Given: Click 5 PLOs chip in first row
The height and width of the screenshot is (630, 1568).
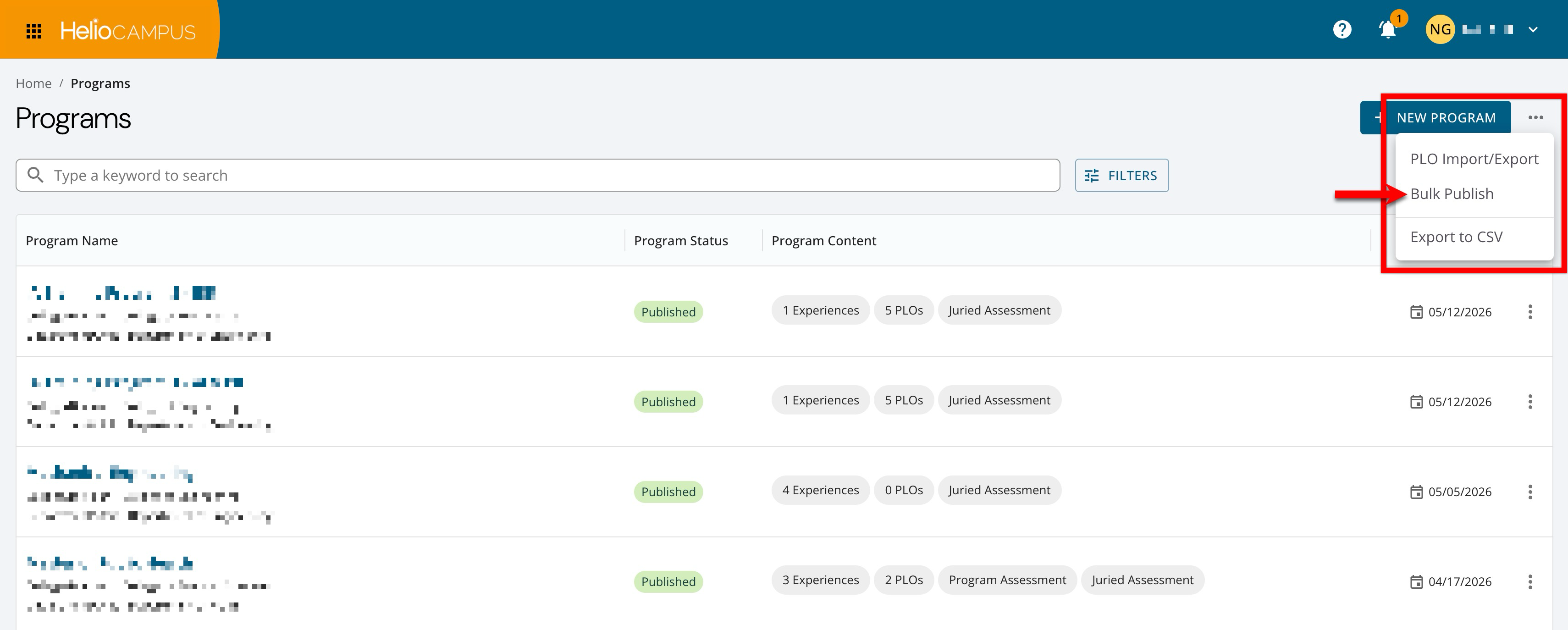Looking at the screenshot, I should tap(903, 310).
